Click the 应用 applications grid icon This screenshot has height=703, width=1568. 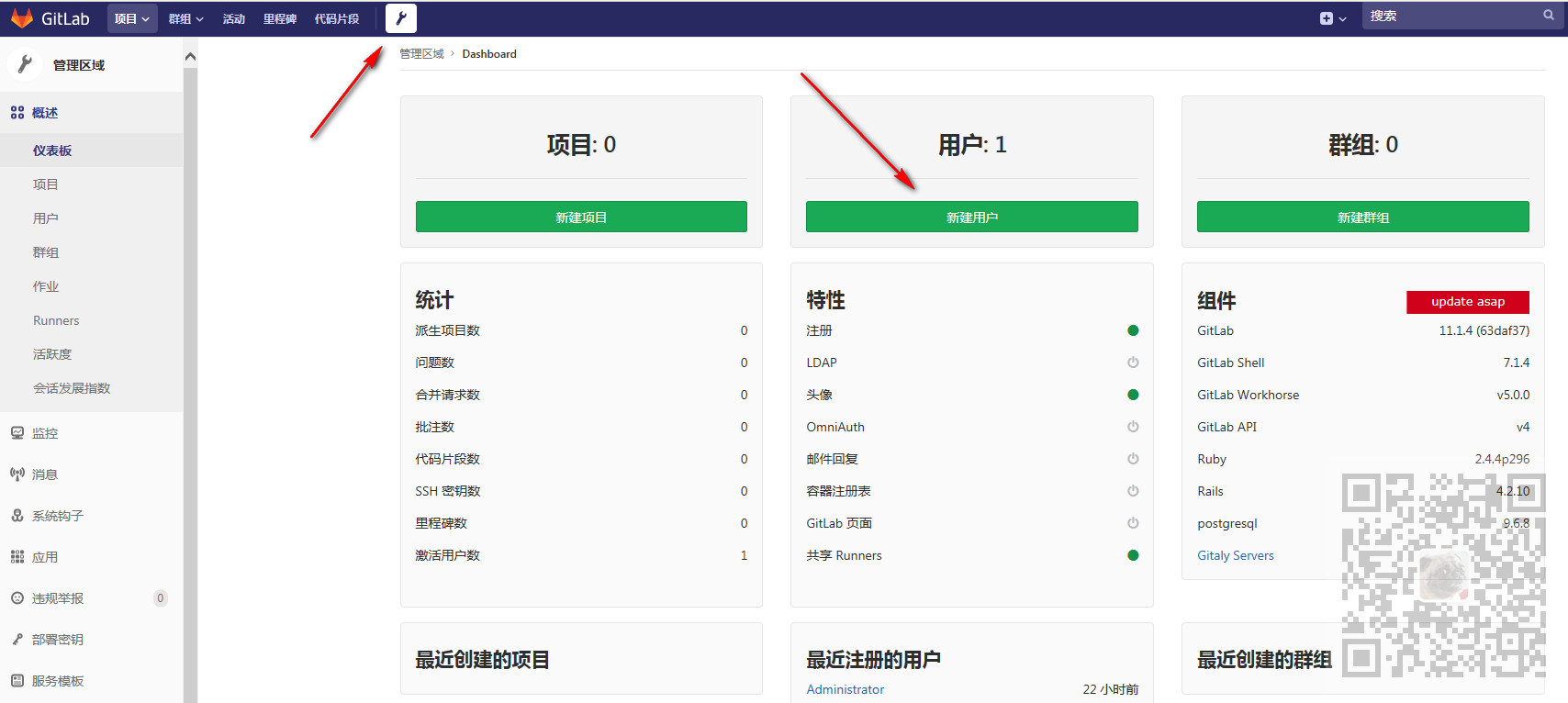[x=17, y=557]
